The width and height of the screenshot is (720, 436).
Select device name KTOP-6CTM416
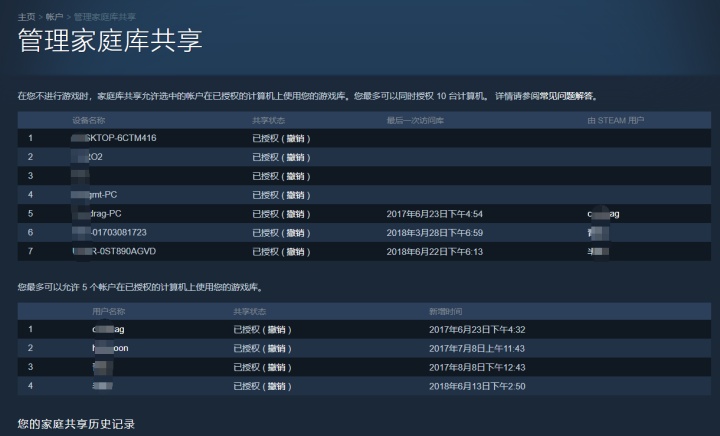114,138
